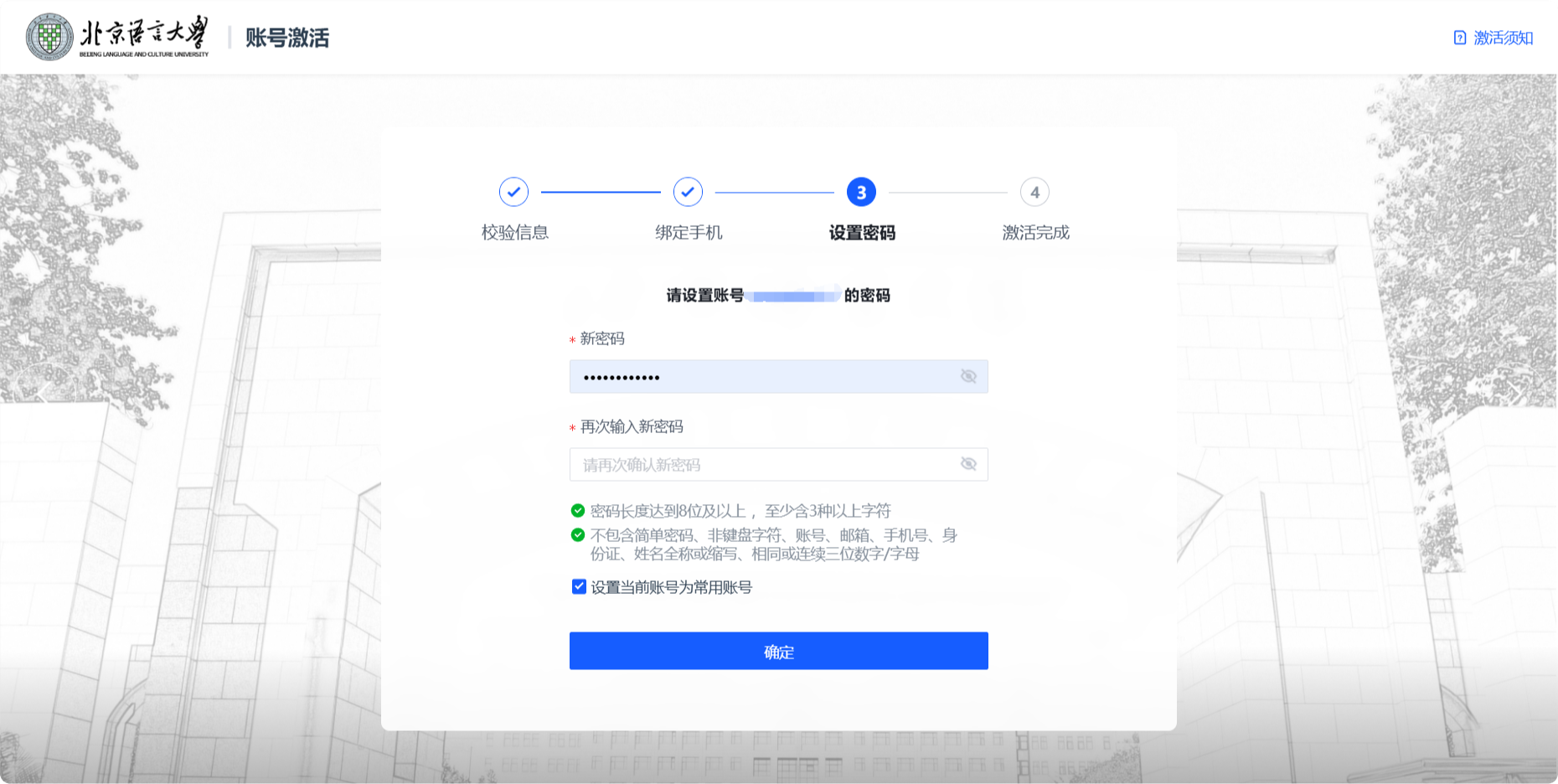Screen dimensions: 1558x784
Task: Uncheck 设置当前账号为常用账号 checkbox
Action: [579, 586]
